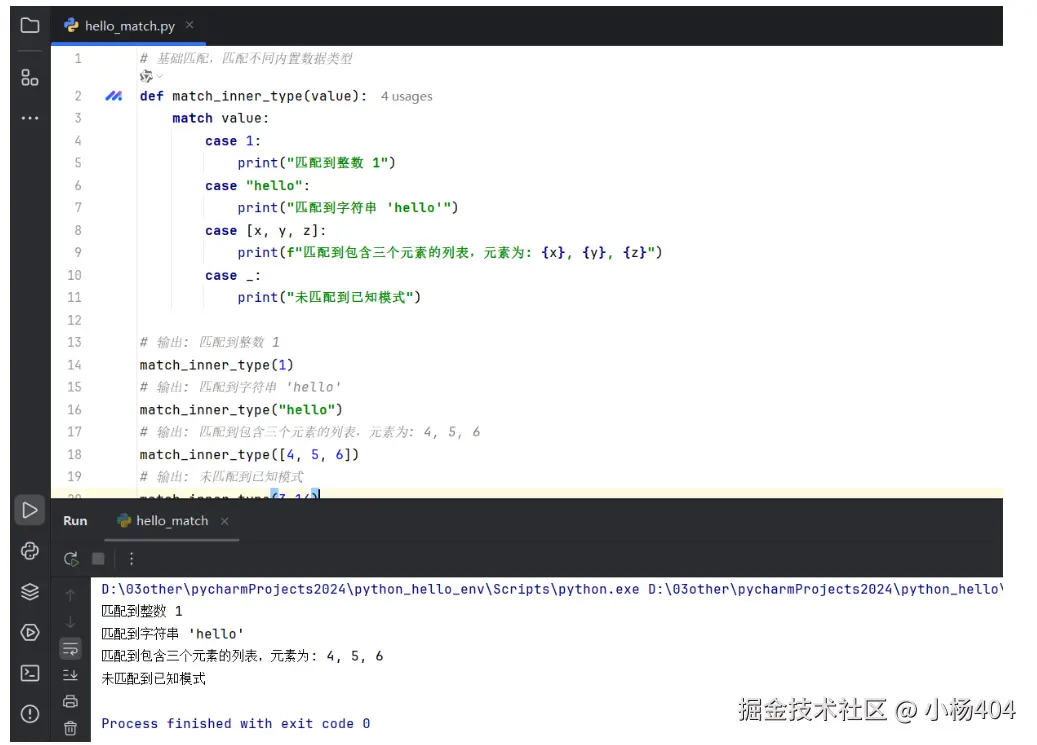Open the Problems tool window icon
This screenshot has width=1037, height=745.
click(30, 714)
